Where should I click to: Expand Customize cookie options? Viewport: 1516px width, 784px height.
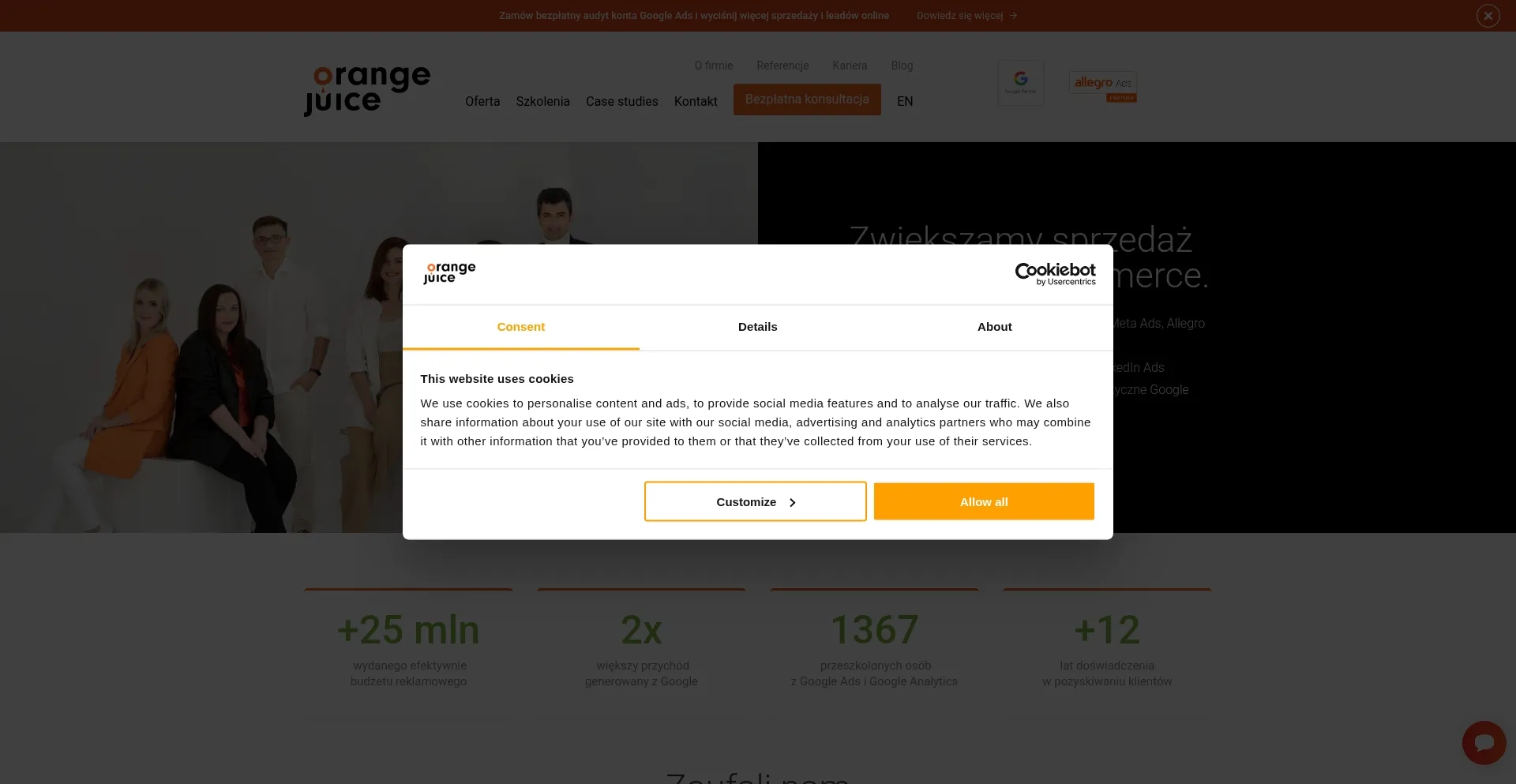(756, 501)
